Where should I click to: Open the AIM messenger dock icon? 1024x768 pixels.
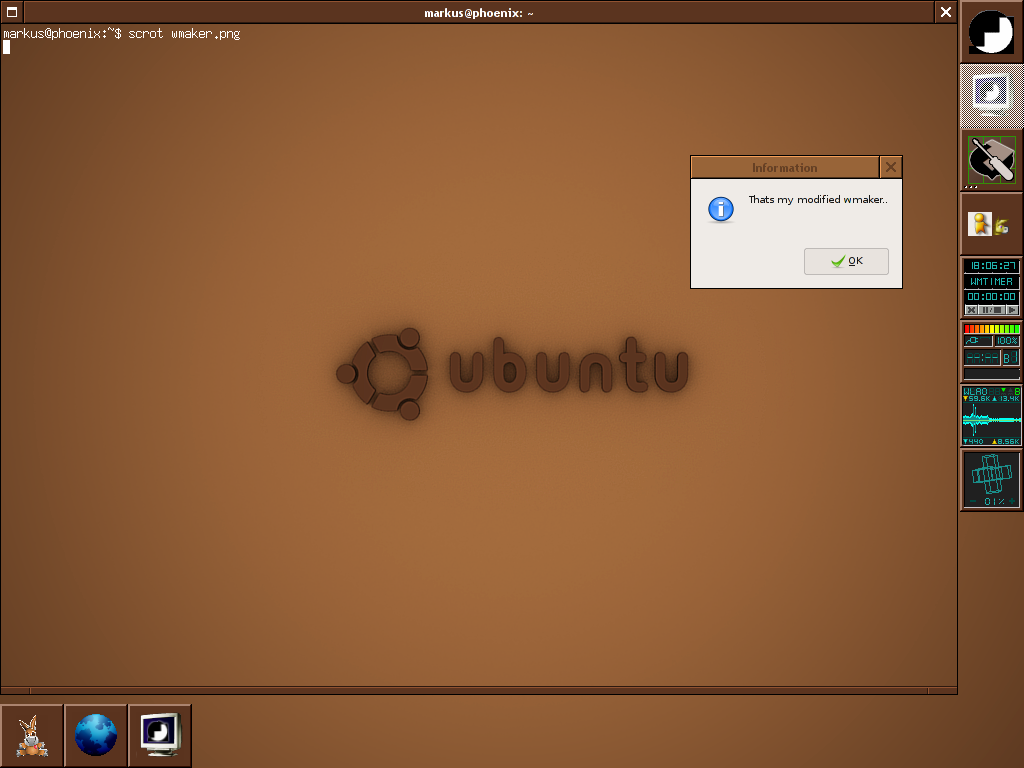coord(991,224)
